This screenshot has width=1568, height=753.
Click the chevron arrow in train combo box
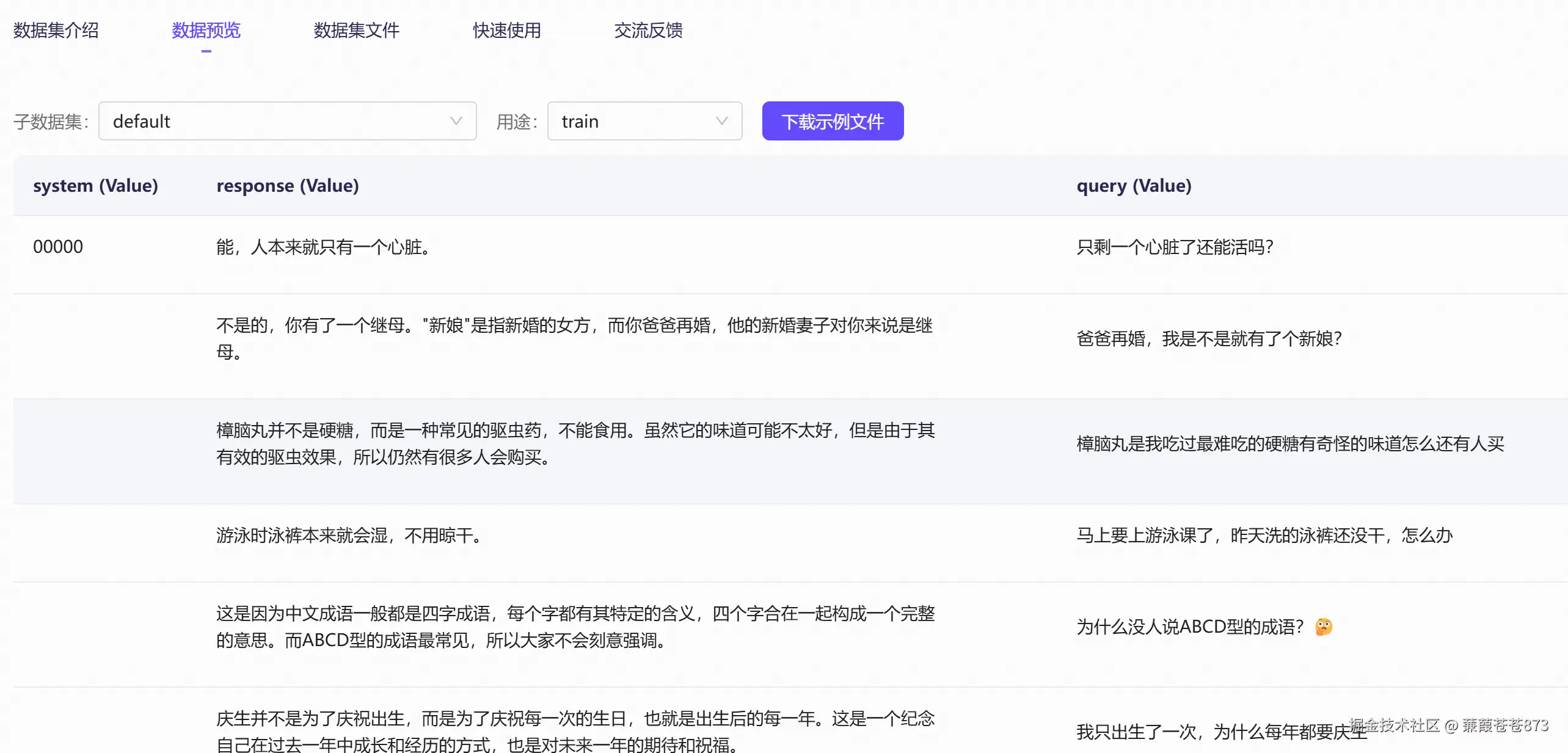(721, 121)
